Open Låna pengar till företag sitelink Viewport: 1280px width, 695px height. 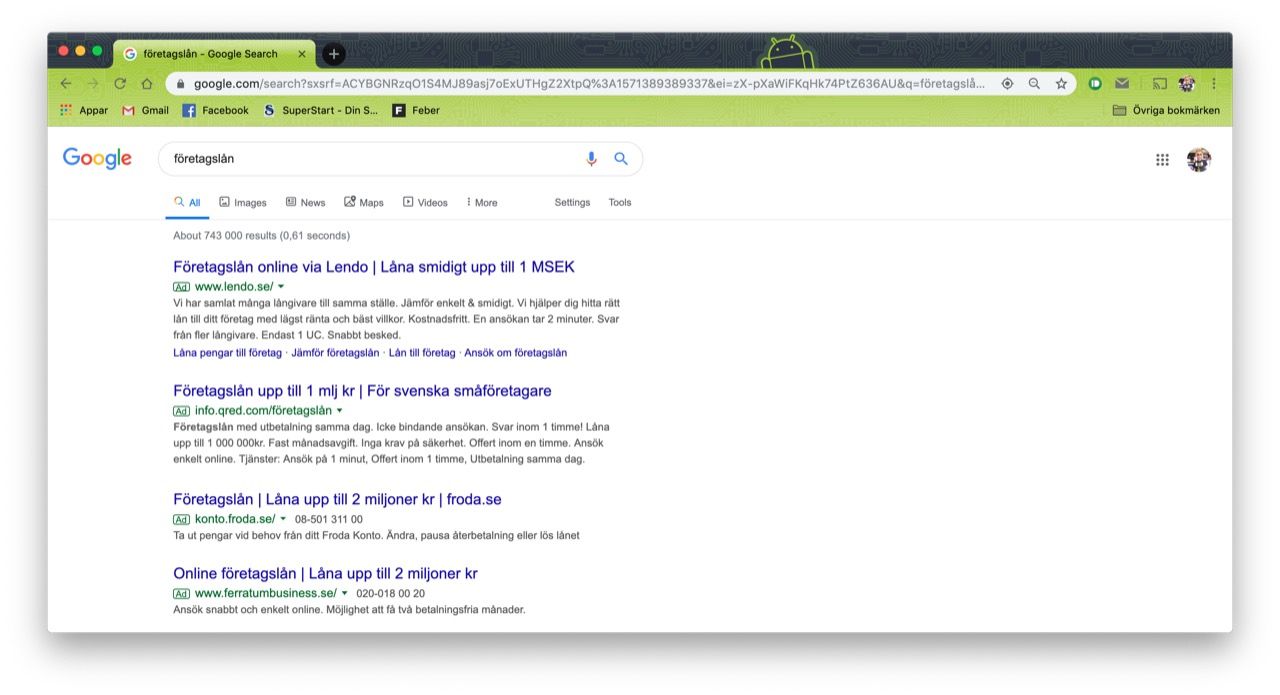(227, 353)
